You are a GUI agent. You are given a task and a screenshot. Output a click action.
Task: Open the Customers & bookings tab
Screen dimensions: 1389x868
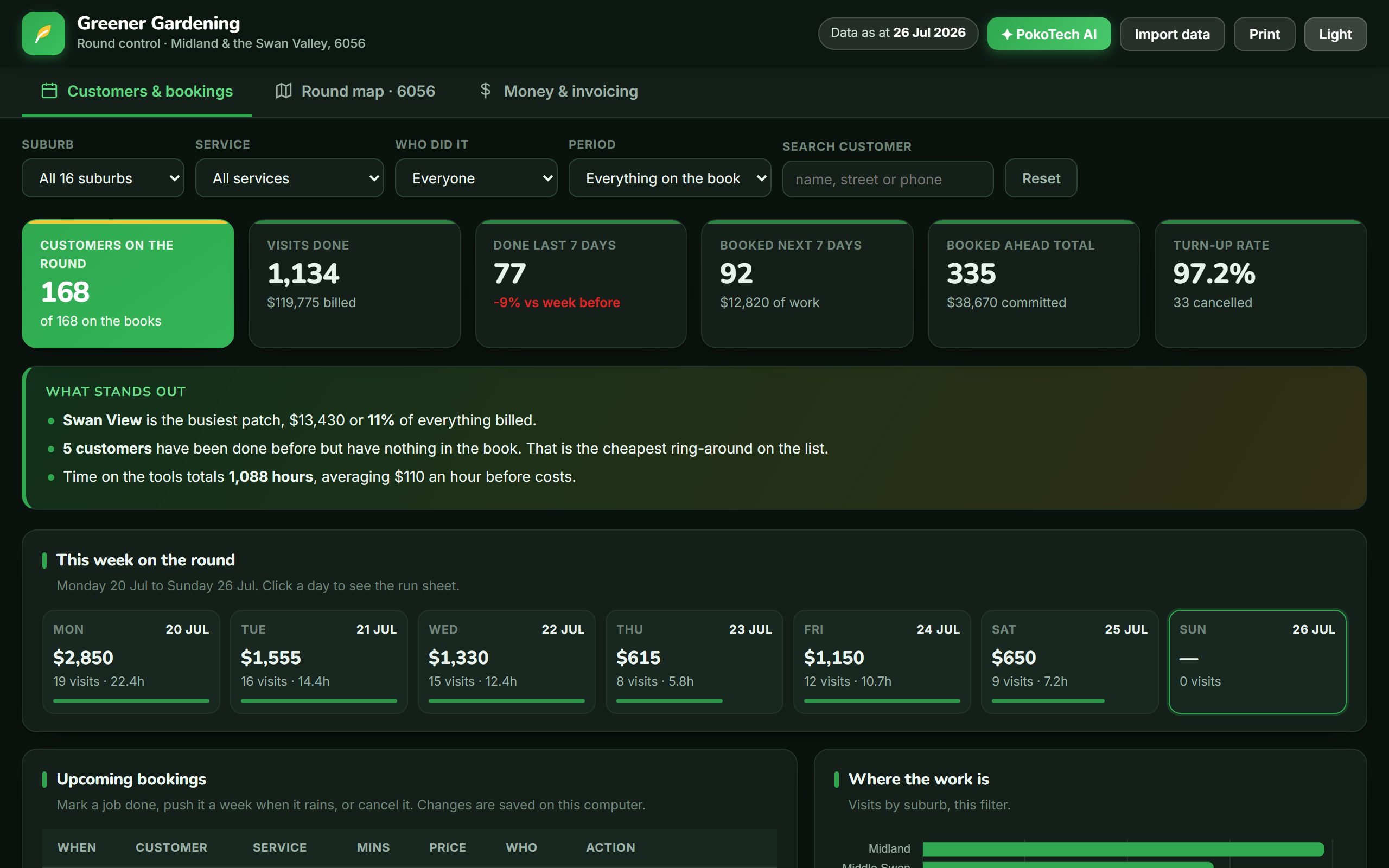[x=137, y=91]
